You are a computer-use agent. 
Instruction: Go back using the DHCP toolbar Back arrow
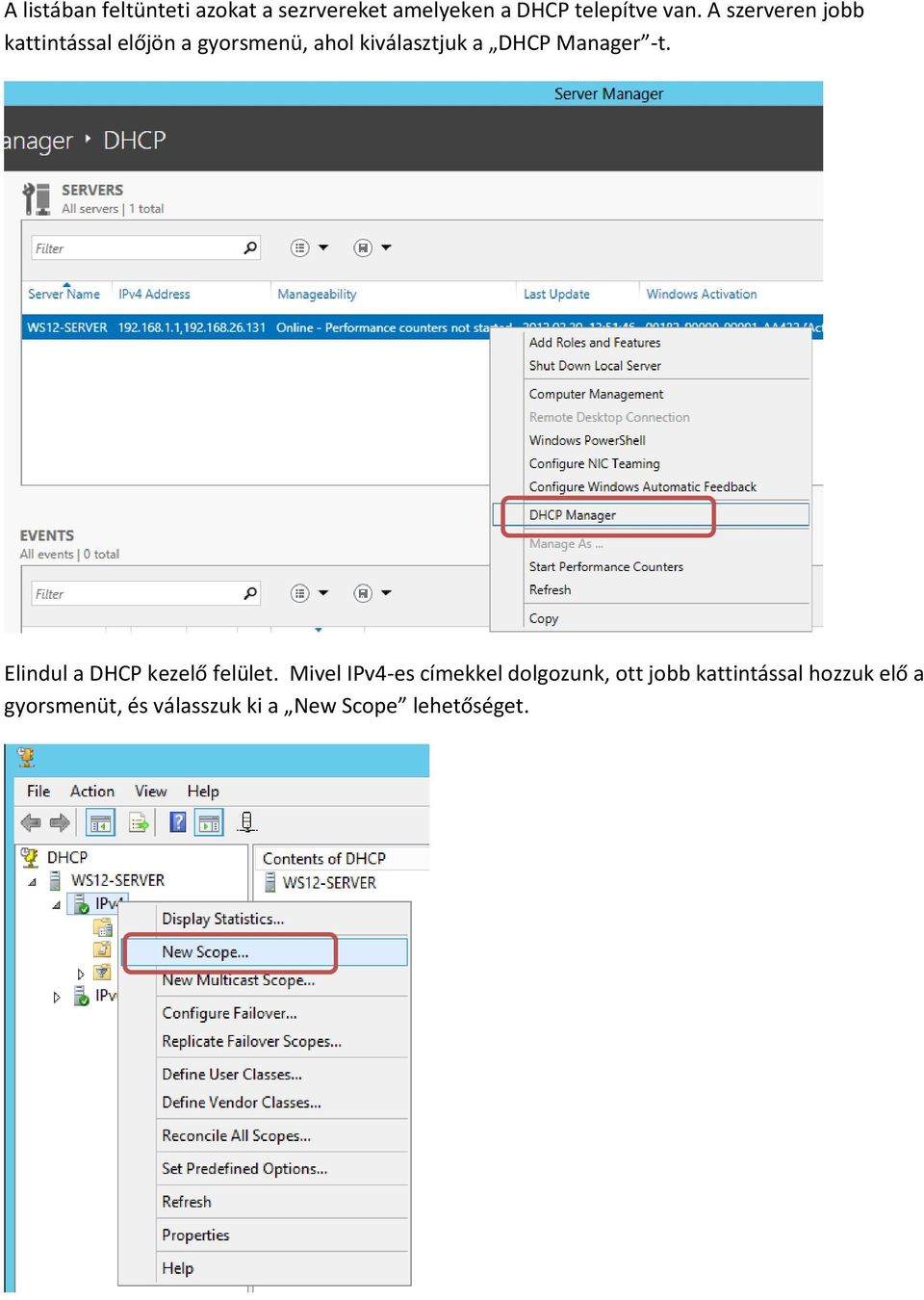point(31,822)
